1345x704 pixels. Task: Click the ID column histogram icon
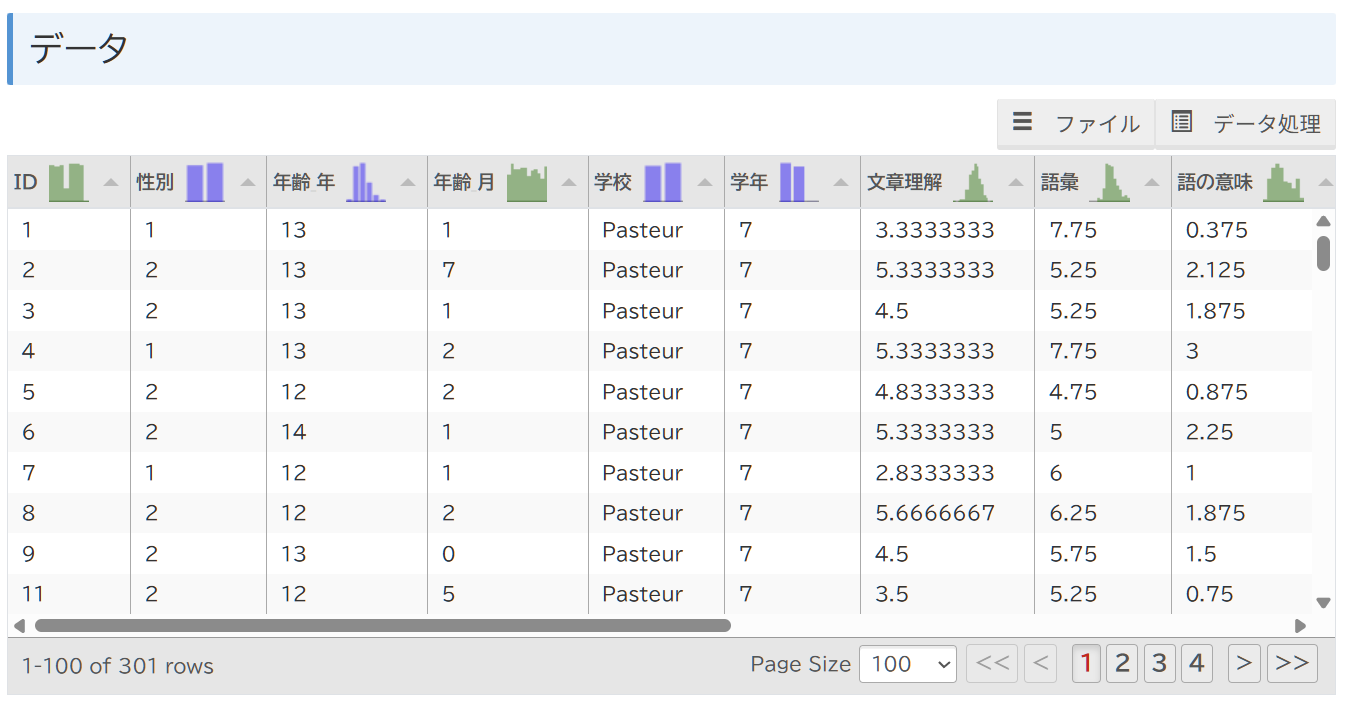(68, 182)
